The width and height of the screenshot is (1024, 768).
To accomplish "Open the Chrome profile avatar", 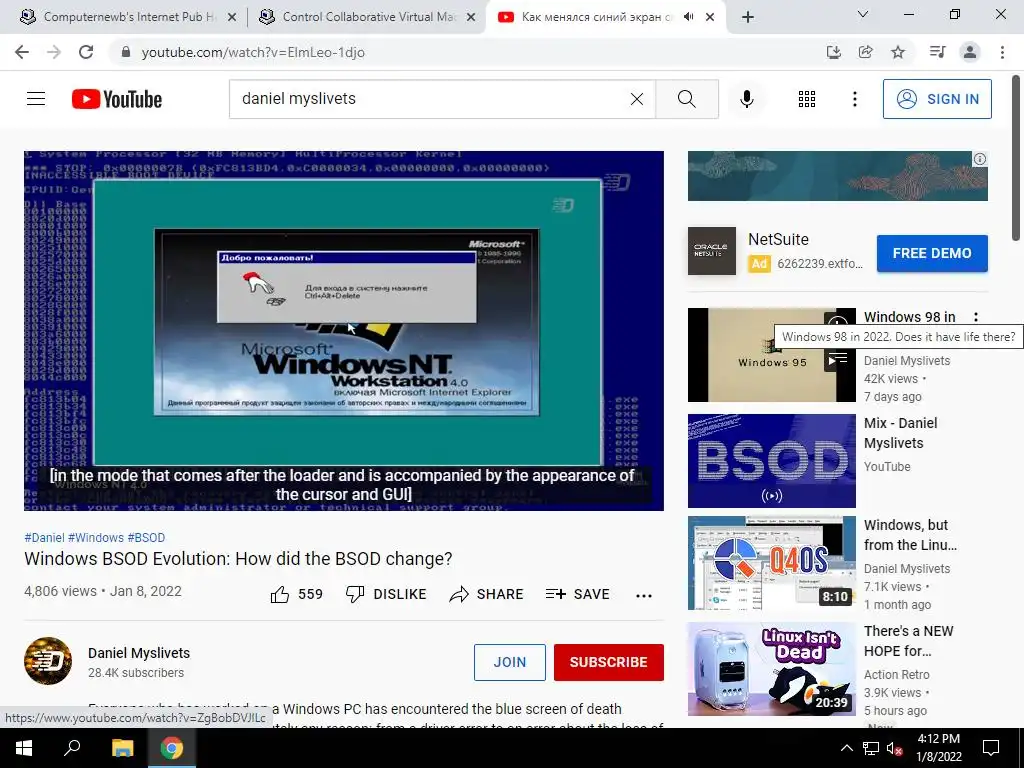I will [970, 52].
